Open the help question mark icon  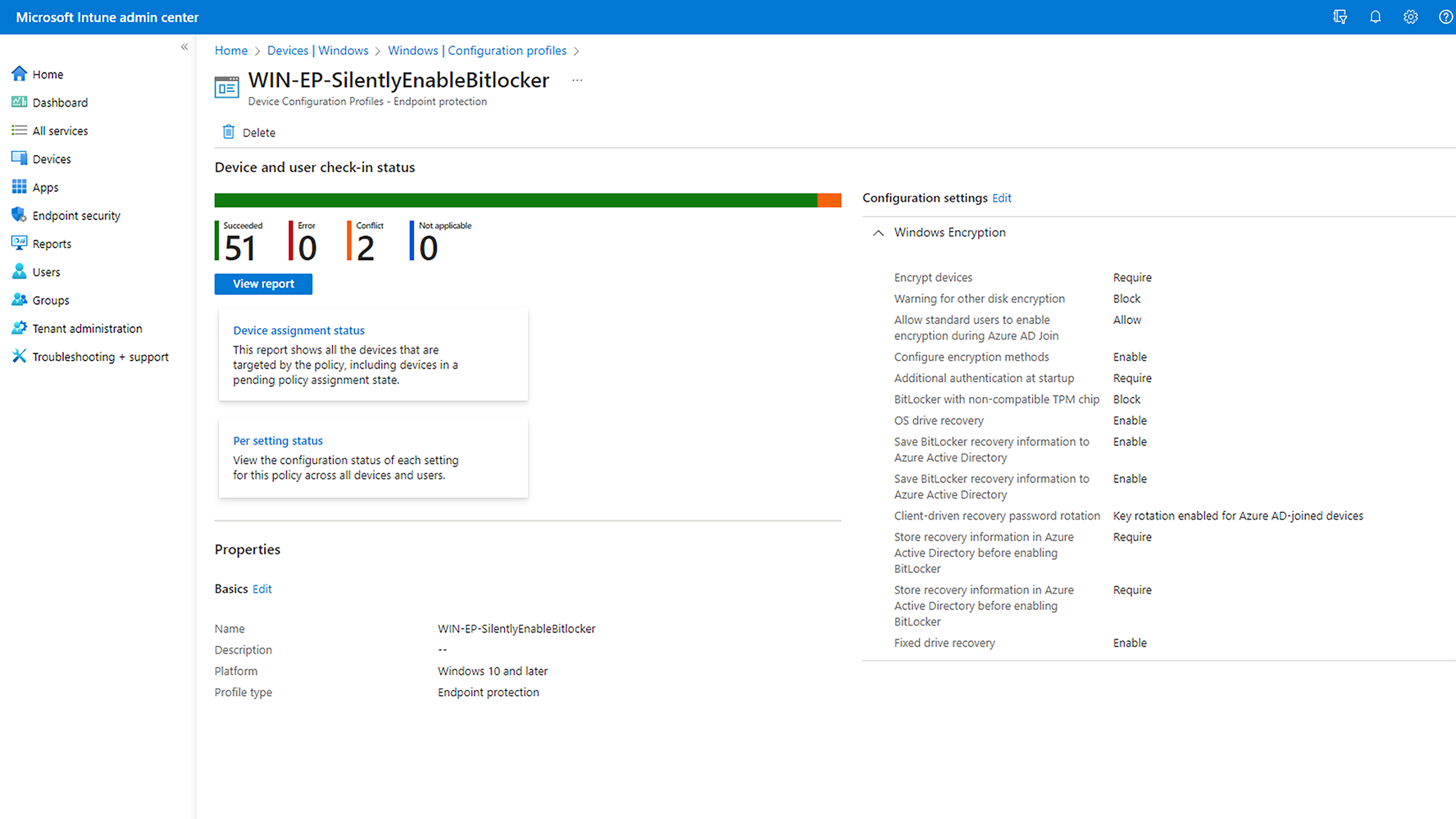click(1446, 17)
